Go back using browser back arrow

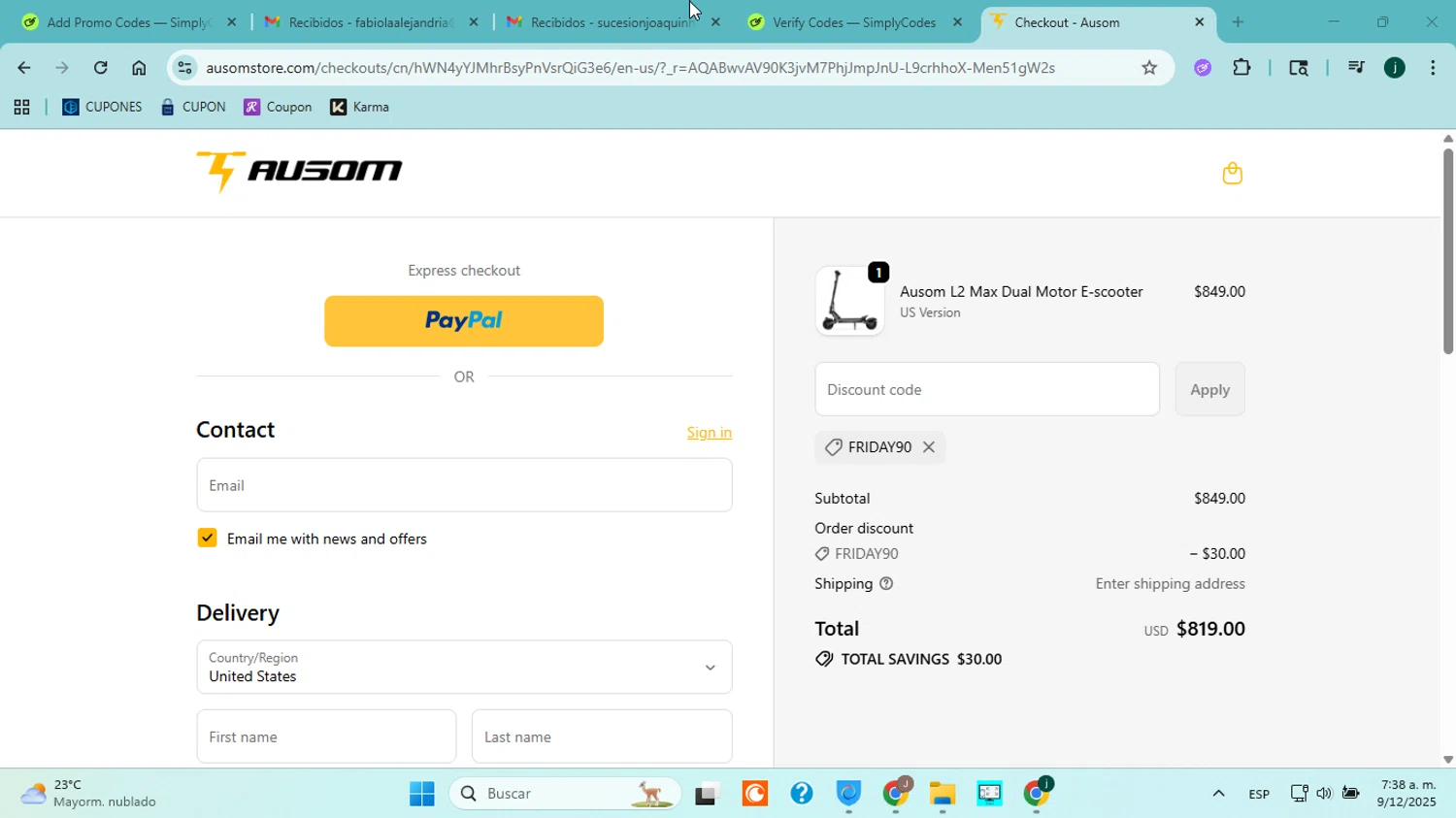tap(23, 68)
